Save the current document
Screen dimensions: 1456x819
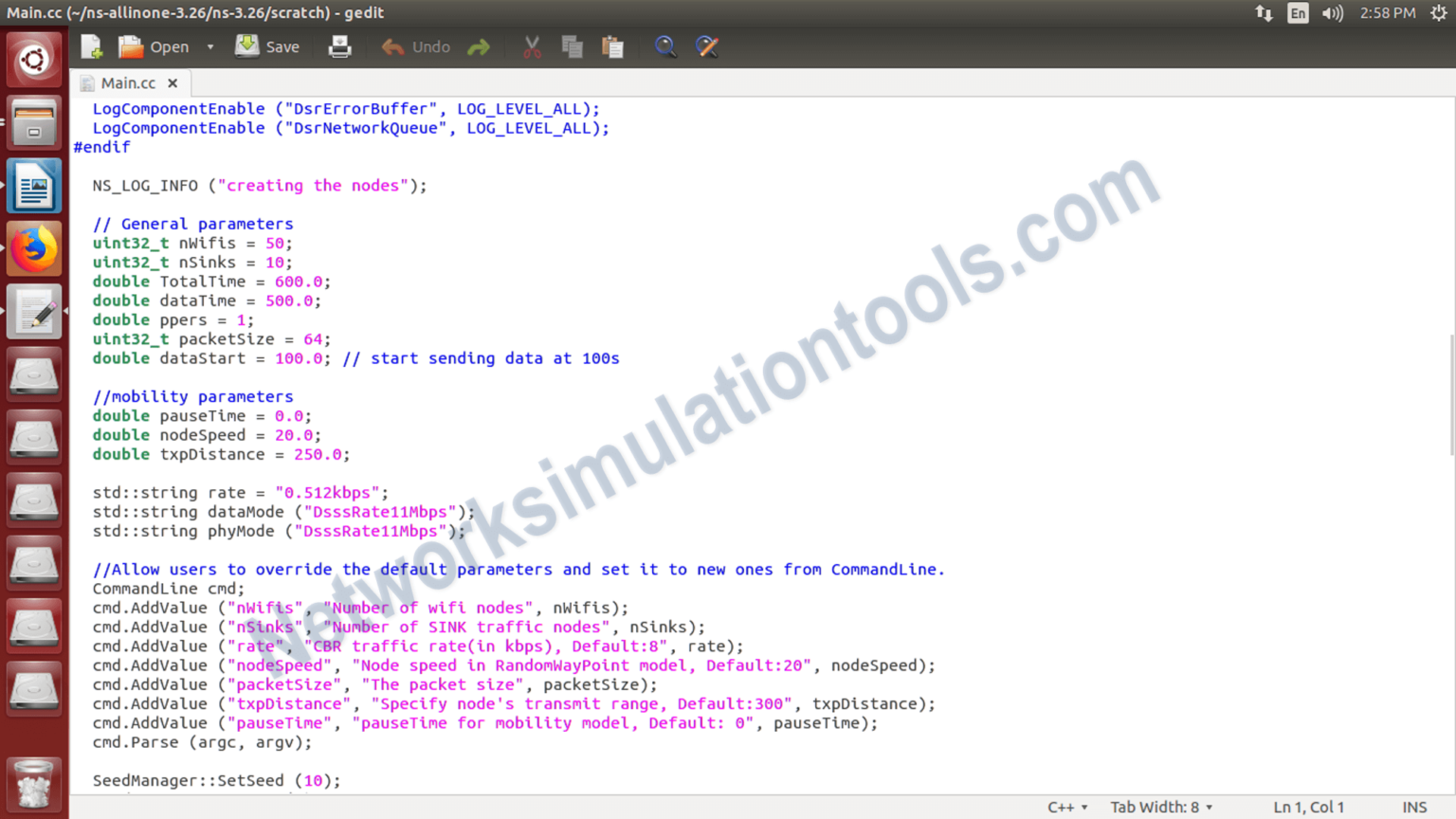point(267,45)
